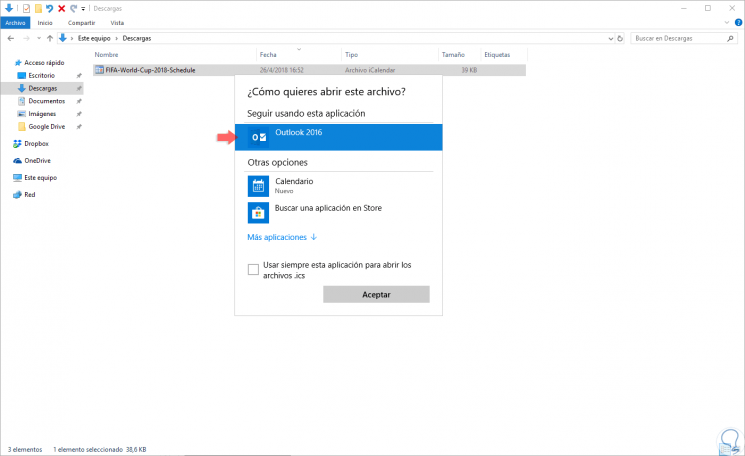This screenshot has width=745, height=456.
Task: Sort by the Fecha column header
Action: point(268,55)
